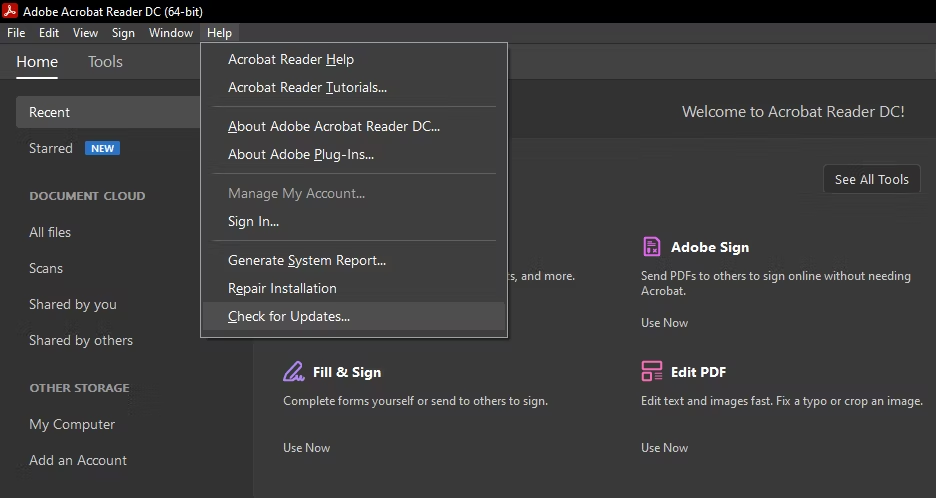The width and height of the screenshot is (936, 498).
Task: Select About Adobe Plug-Ins entry
Action: tap(301, 154)
